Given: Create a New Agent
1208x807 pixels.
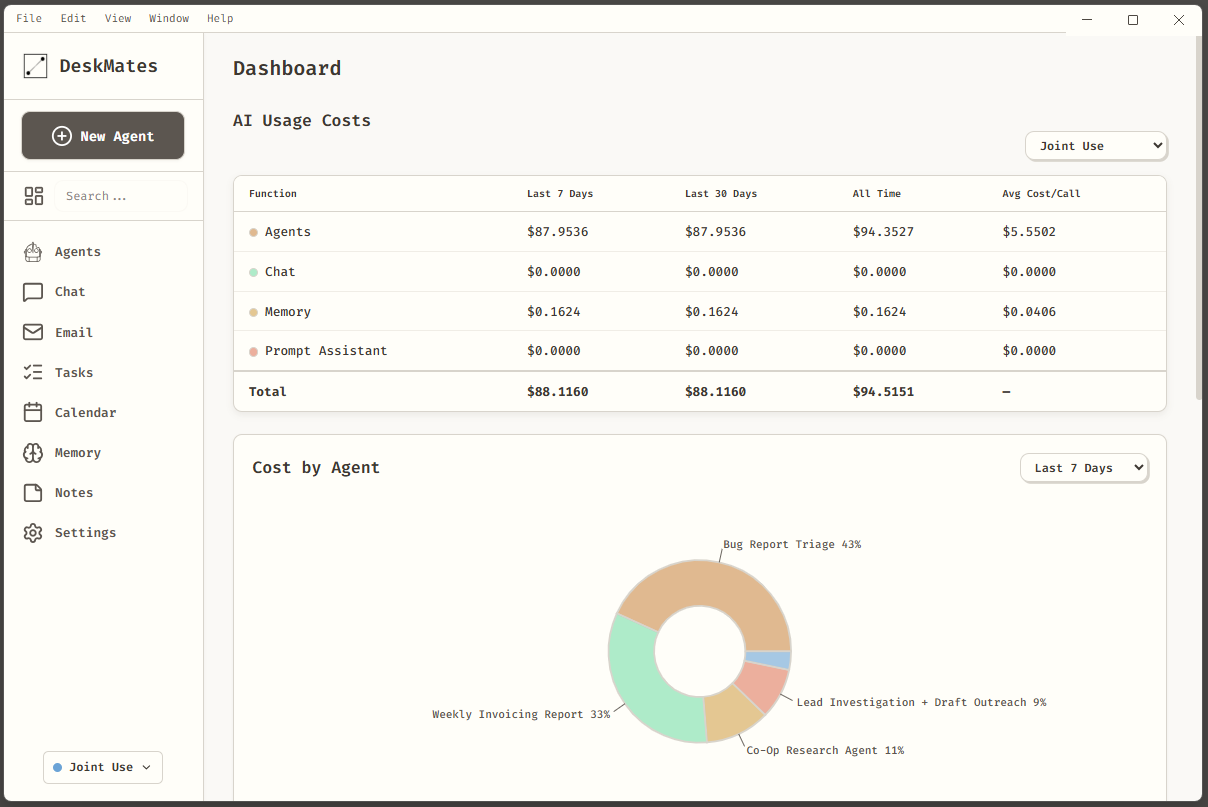Looking at the screenshot, I should click(x=103, y=136).
